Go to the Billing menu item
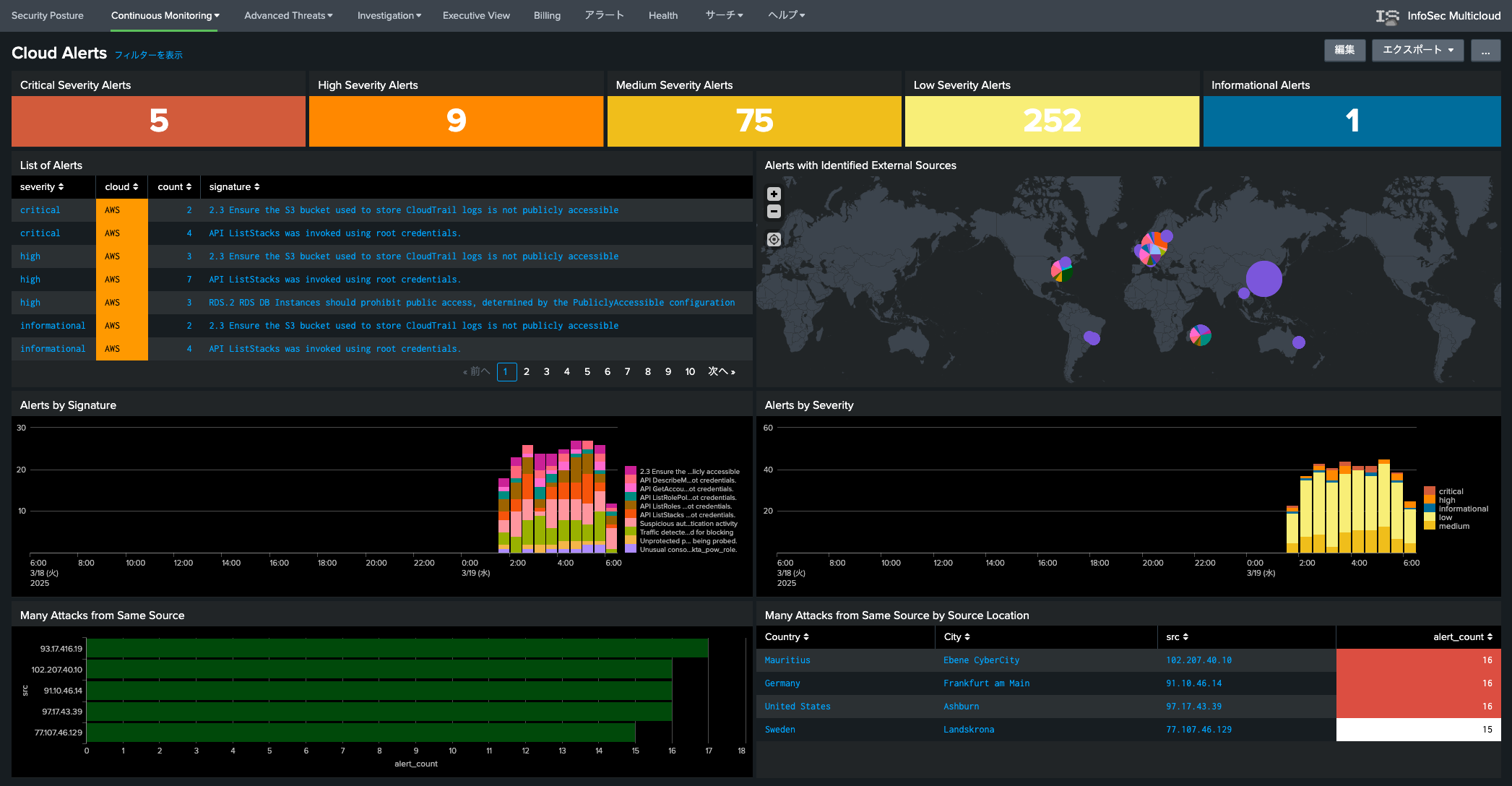1512x786 pixels. (547, 16)
